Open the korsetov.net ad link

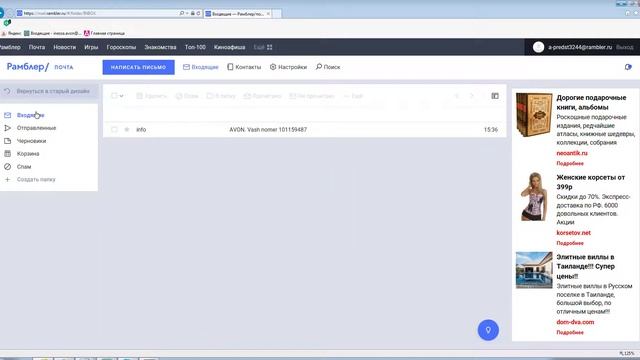(573, 233)
